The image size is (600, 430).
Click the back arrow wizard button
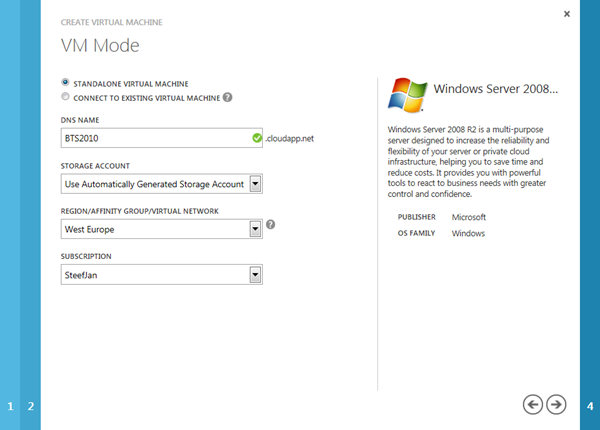533,404
